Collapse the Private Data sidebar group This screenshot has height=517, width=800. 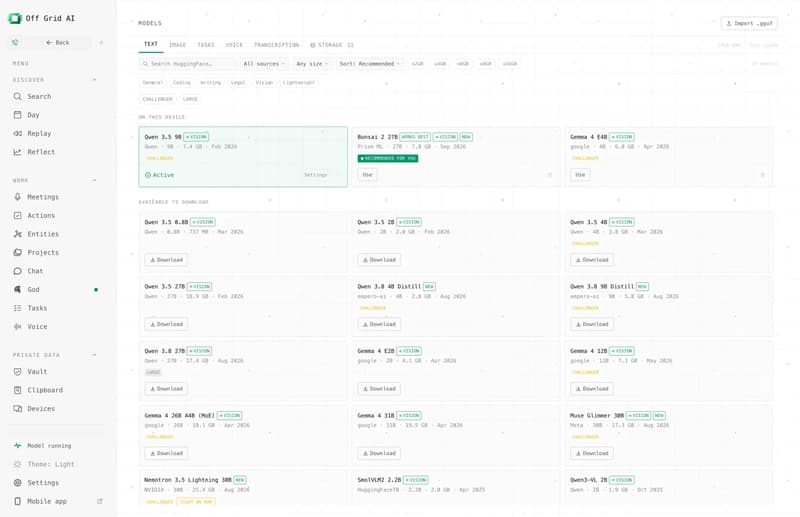click(x=94, y=355)
